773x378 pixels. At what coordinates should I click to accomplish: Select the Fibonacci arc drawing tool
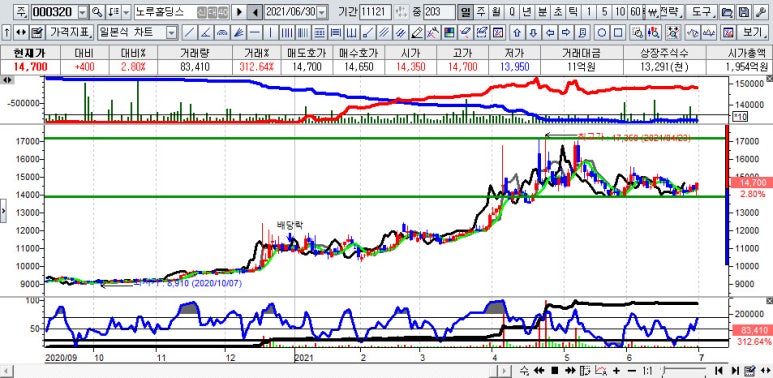[x=223, y=33]
